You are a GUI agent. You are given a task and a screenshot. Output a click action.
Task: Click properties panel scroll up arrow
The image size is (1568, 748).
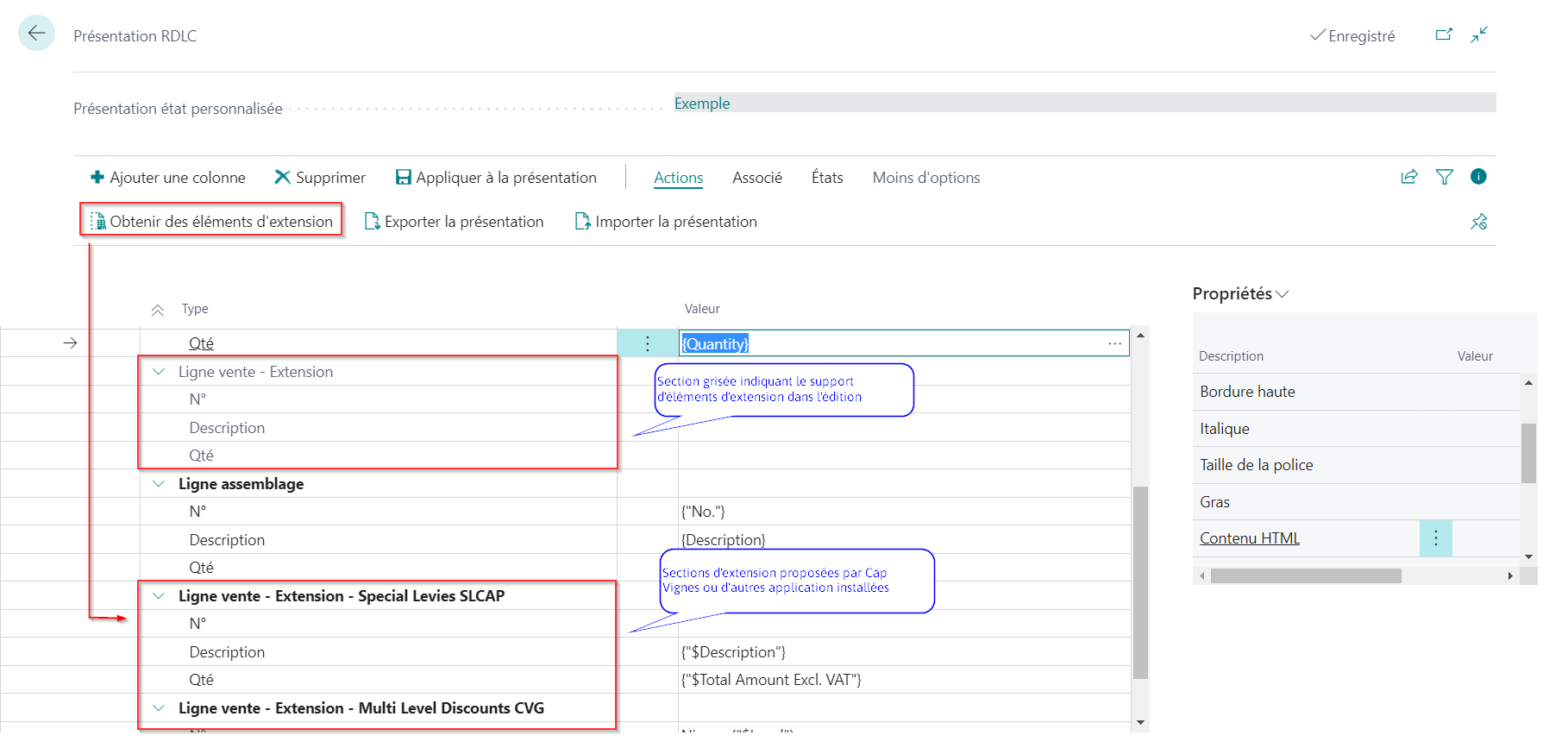pyautogui.click(x=1528, y=382)
